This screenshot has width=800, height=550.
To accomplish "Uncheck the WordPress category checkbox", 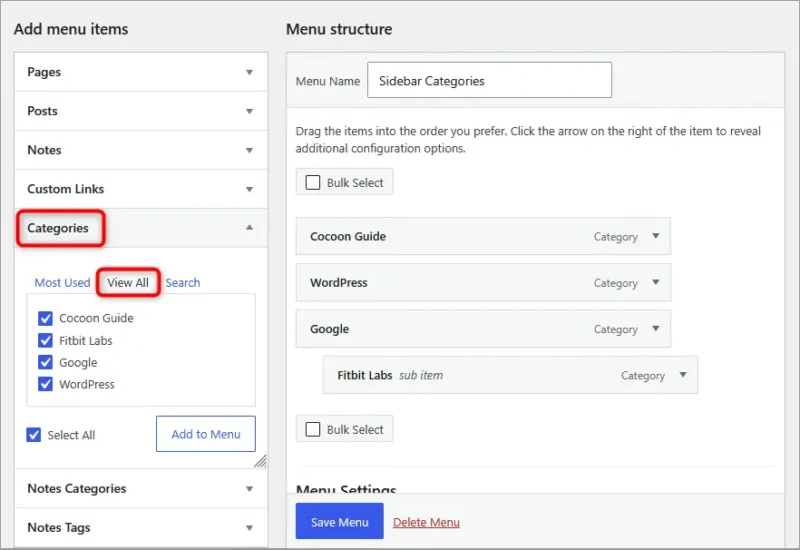I will 45,384.
